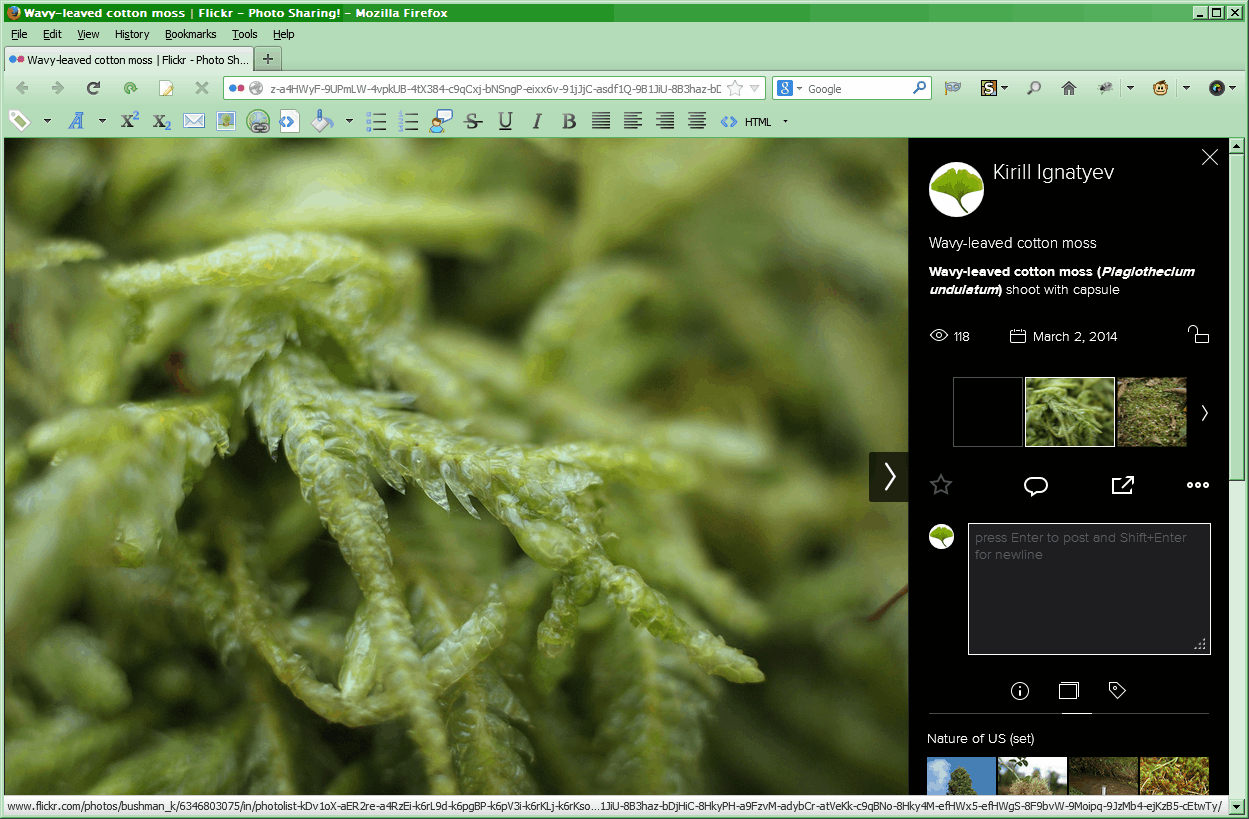Switch to the tags tab icon
The width and height of the screenshot is (1249, 819).
[x=1118, y=690]
